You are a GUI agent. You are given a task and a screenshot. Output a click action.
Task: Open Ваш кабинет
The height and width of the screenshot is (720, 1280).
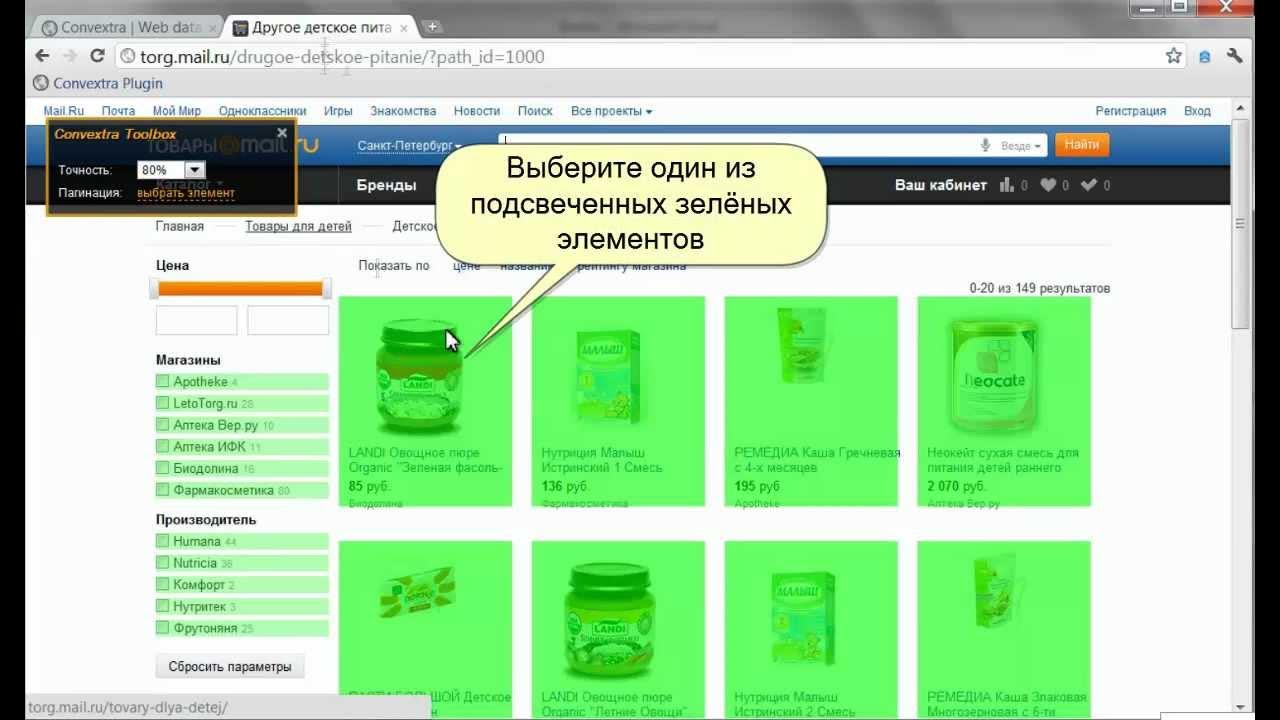940,185
